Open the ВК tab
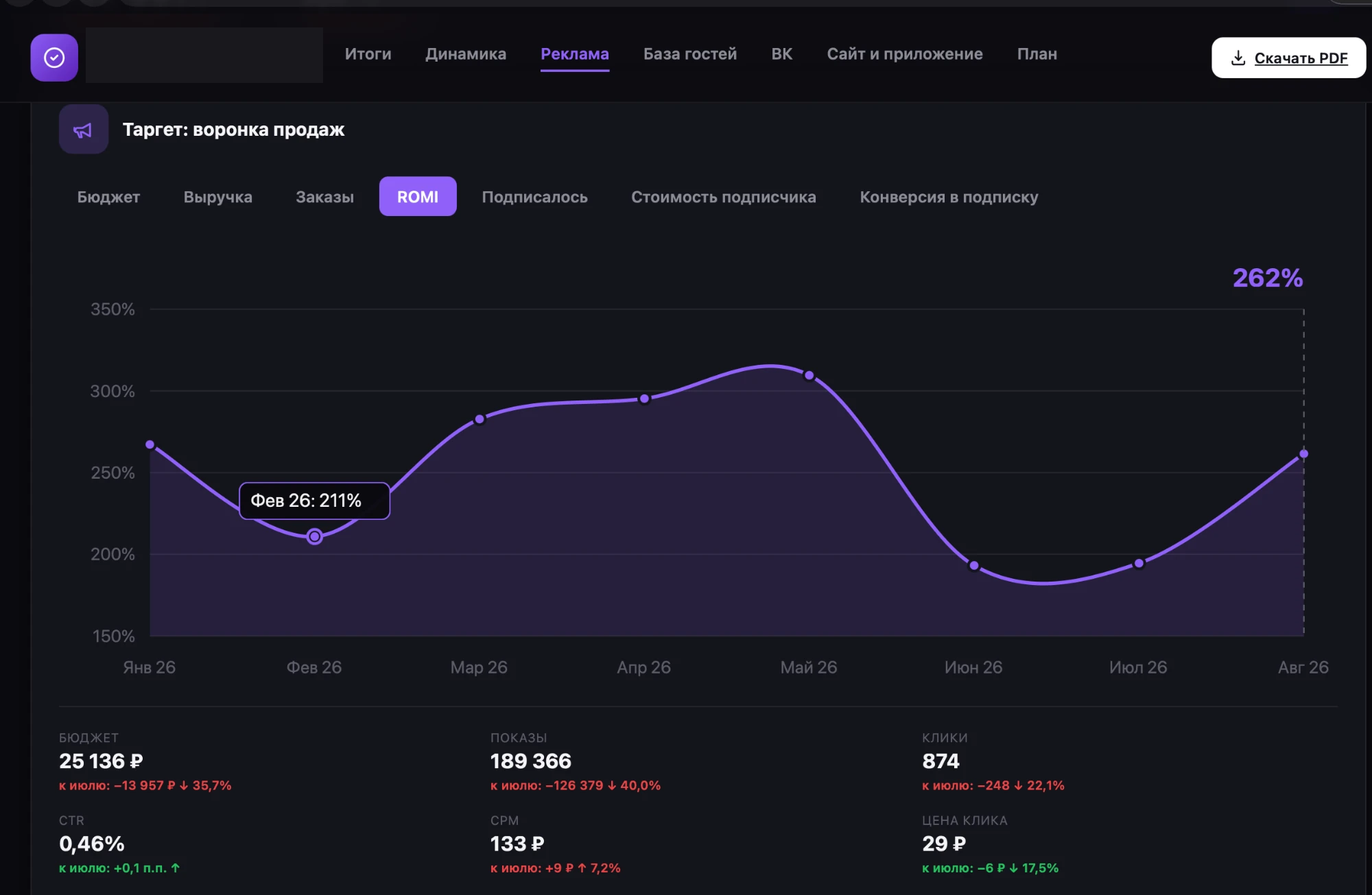The height and width of the screenshot is (895, 1372). pos(782,54)
